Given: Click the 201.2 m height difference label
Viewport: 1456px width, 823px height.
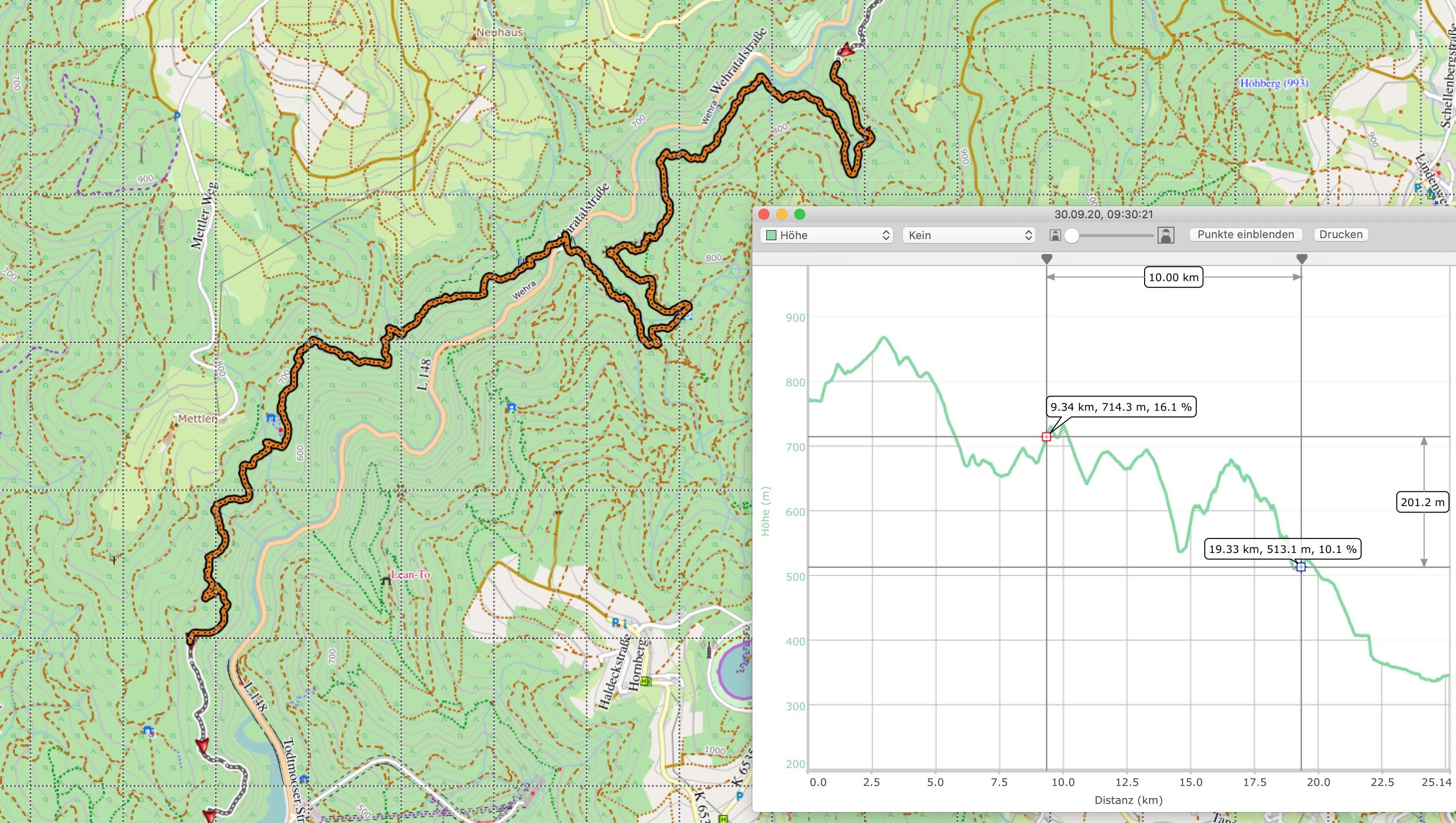Looking at the screenshot, I should [1422, 502].
